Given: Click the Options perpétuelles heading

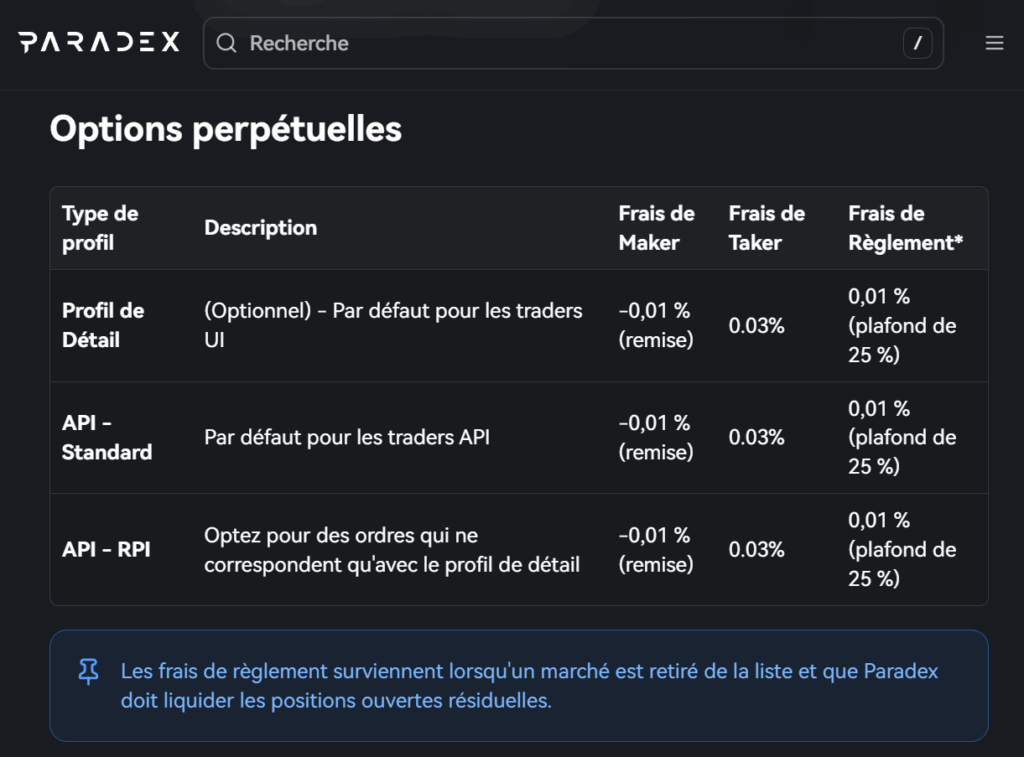Looking at the screenshot, I should point(225,129).
